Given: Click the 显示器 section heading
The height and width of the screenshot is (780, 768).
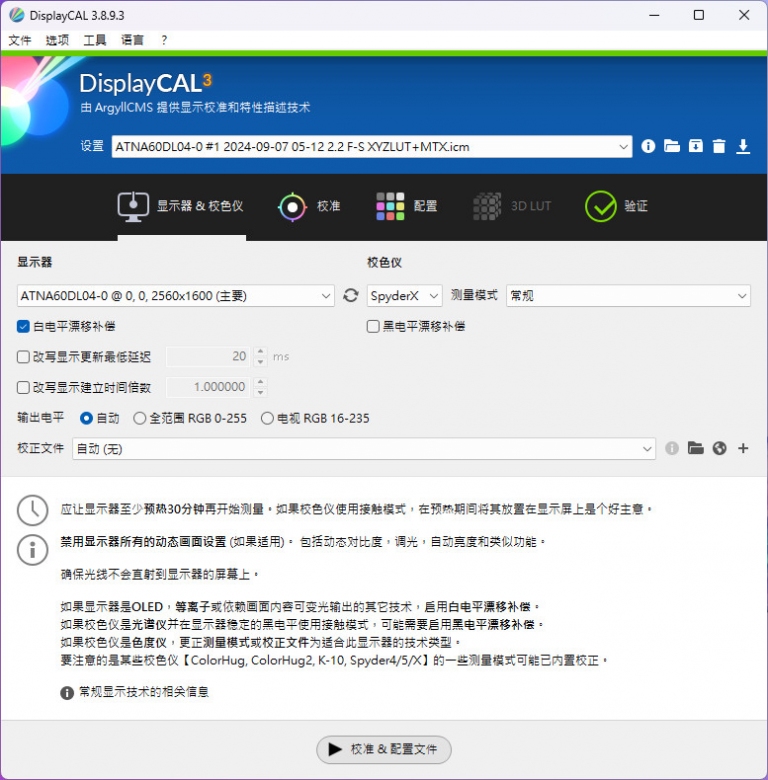Looking at the screenshot, I should (34, 262).
